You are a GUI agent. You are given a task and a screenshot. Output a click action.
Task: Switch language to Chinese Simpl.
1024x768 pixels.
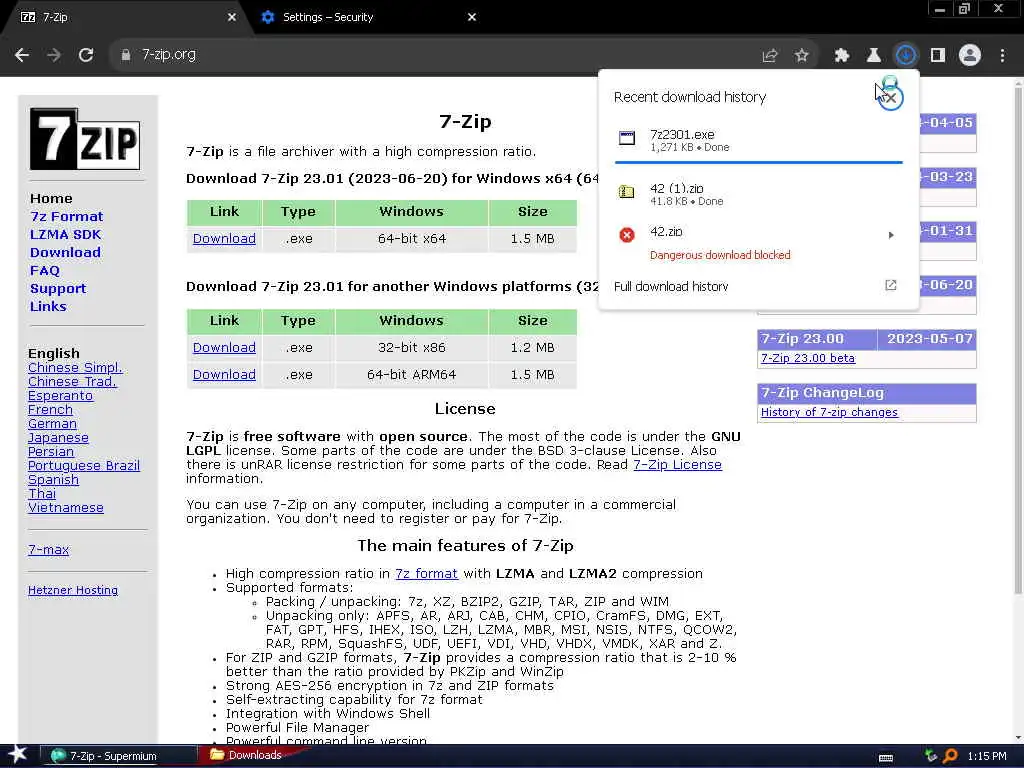(75, 368)
